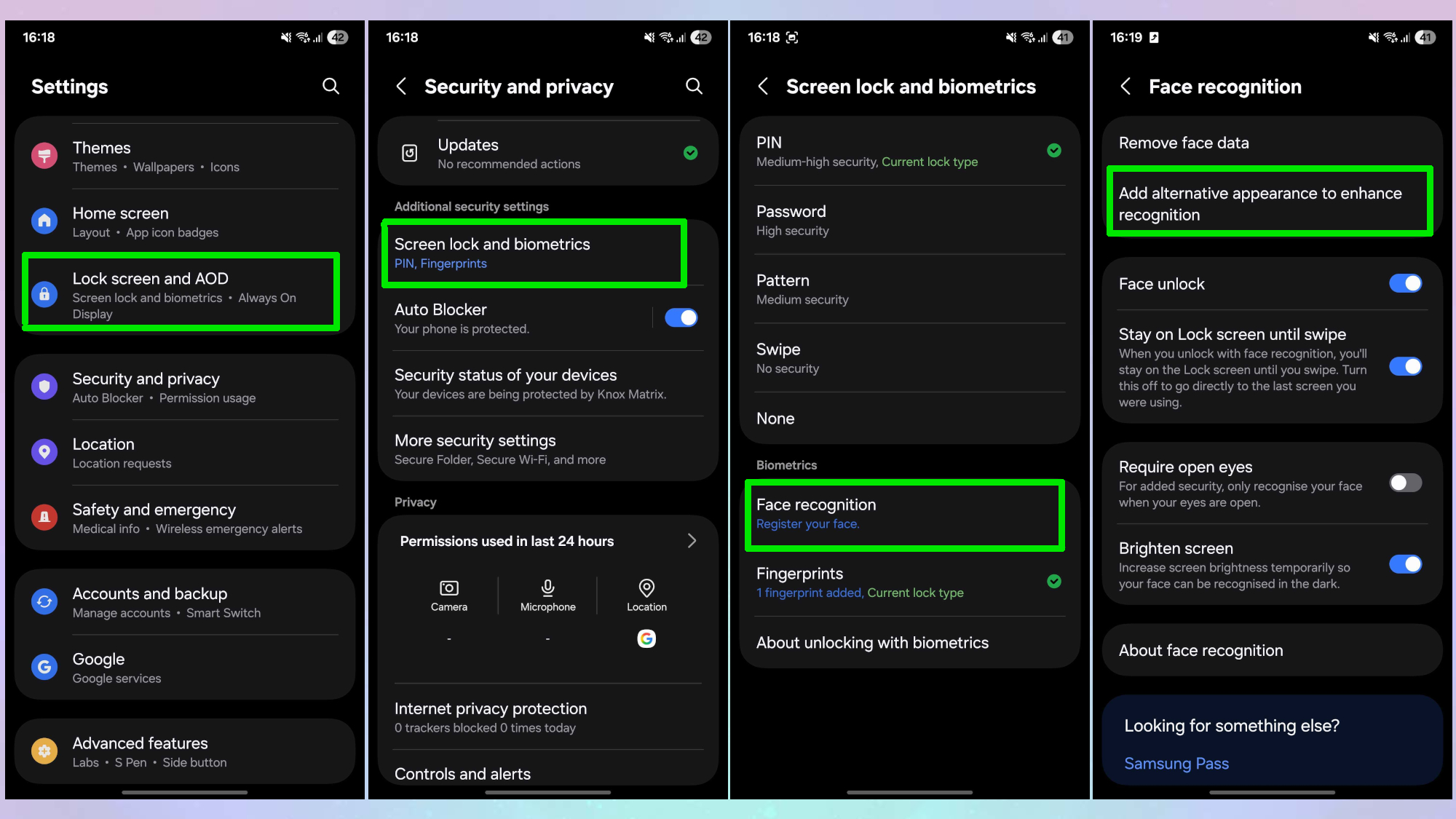Click the search icon on Security and privacy
This screenshot has height=819, width=1456.
point(694,86)
